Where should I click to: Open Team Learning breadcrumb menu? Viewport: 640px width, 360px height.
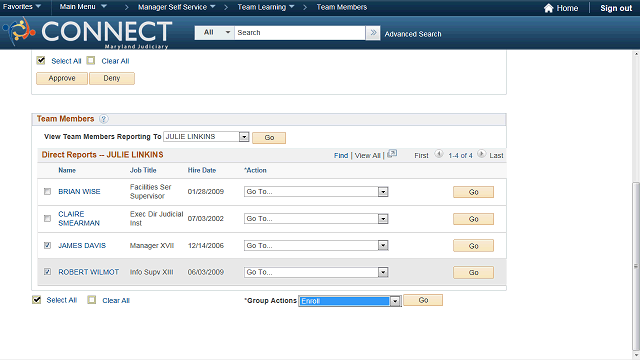pos(266,7)
